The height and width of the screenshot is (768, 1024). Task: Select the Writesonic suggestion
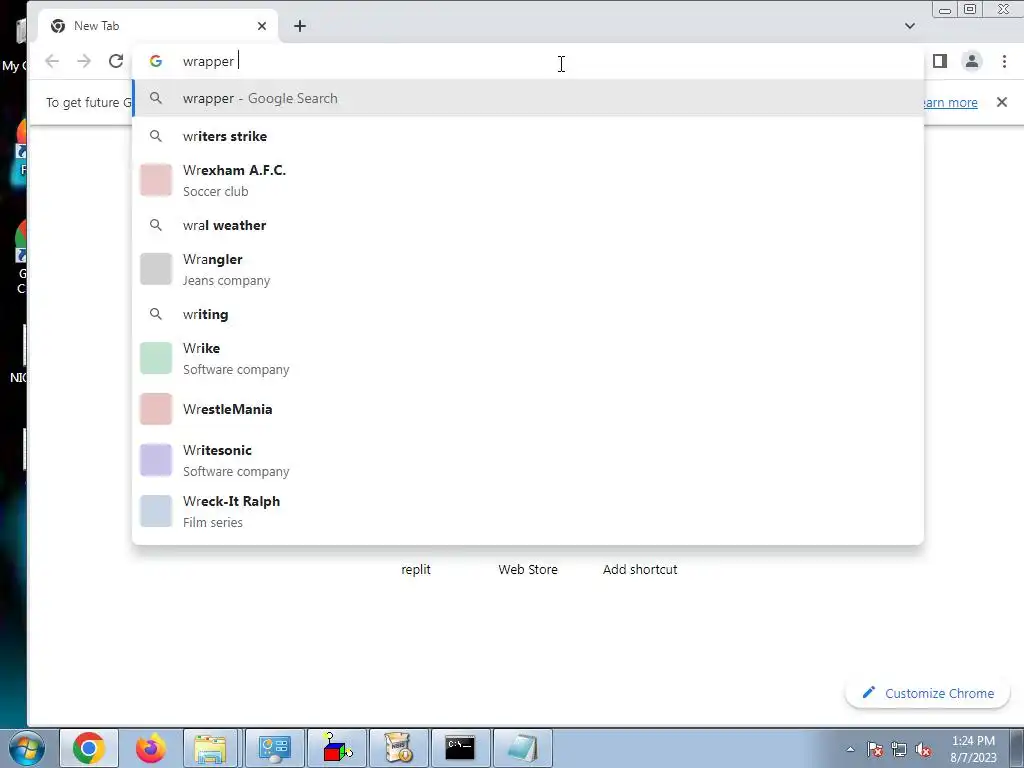pyautogui.click(x=528, y=460)
